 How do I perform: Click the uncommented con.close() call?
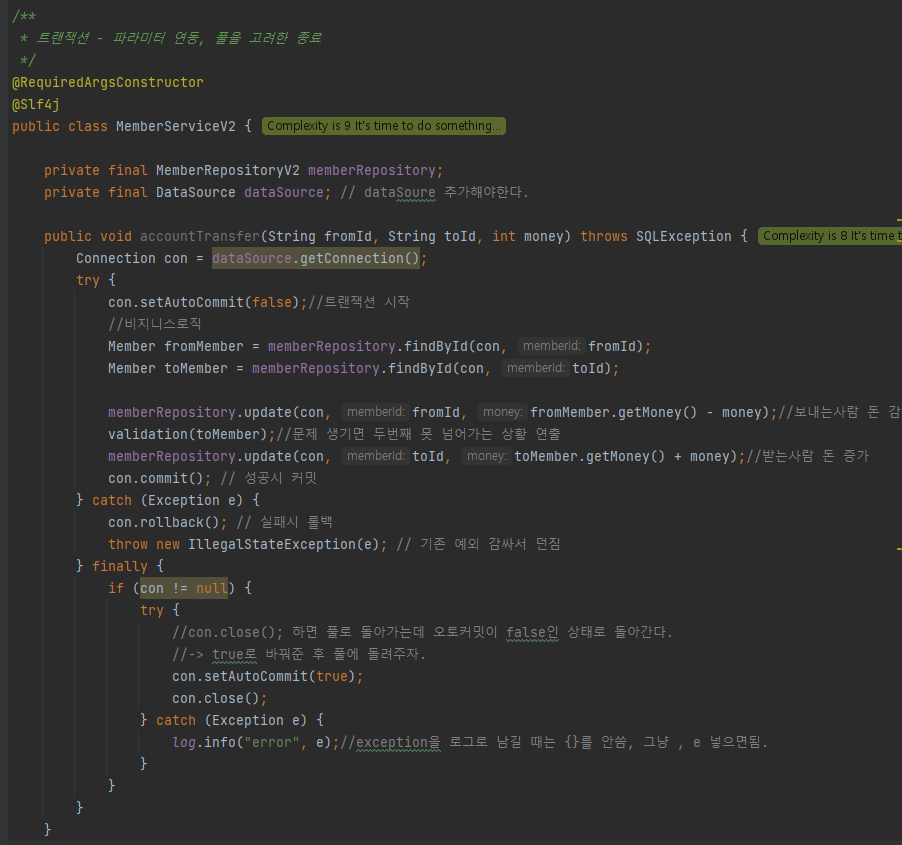tap(220, 698)
